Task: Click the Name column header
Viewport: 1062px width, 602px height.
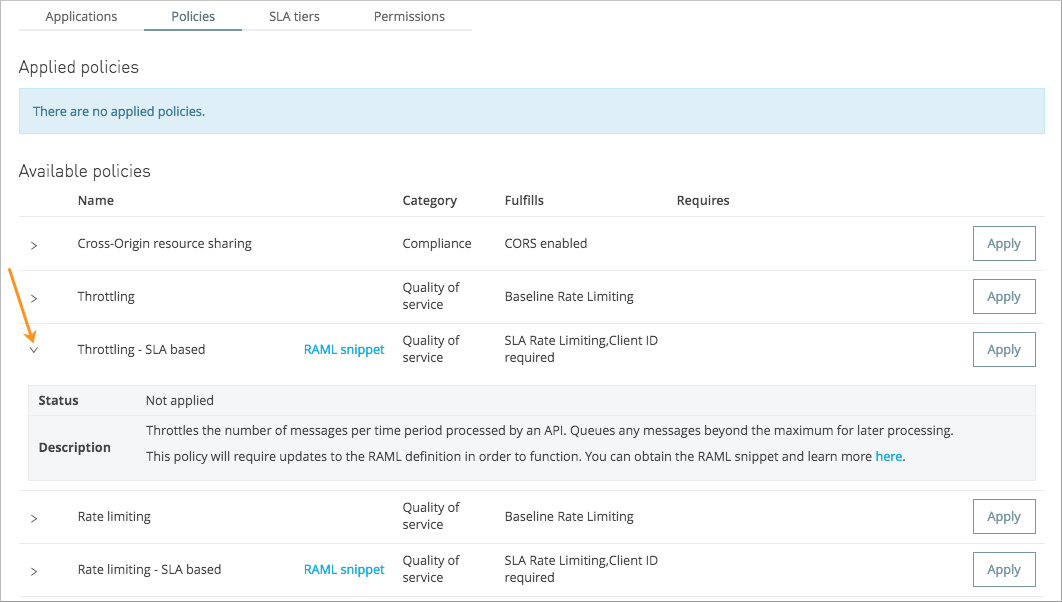Action: tap(95, 200)
